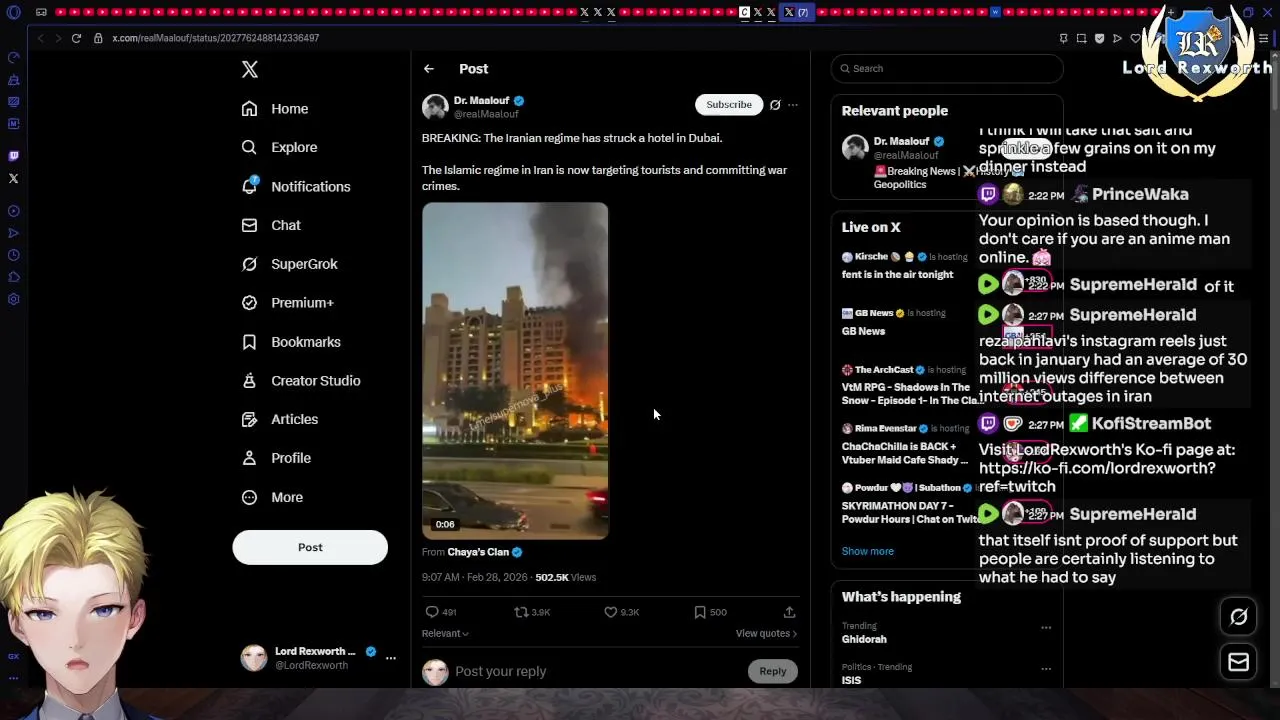Click the site lock icon in address bar
Image resolution: width=1280 pixels, height=720 pixels.
98,38
